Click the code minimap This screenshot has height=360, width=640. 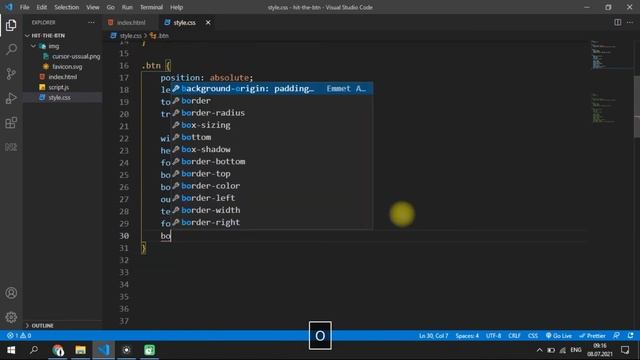[x=610, y=82]
